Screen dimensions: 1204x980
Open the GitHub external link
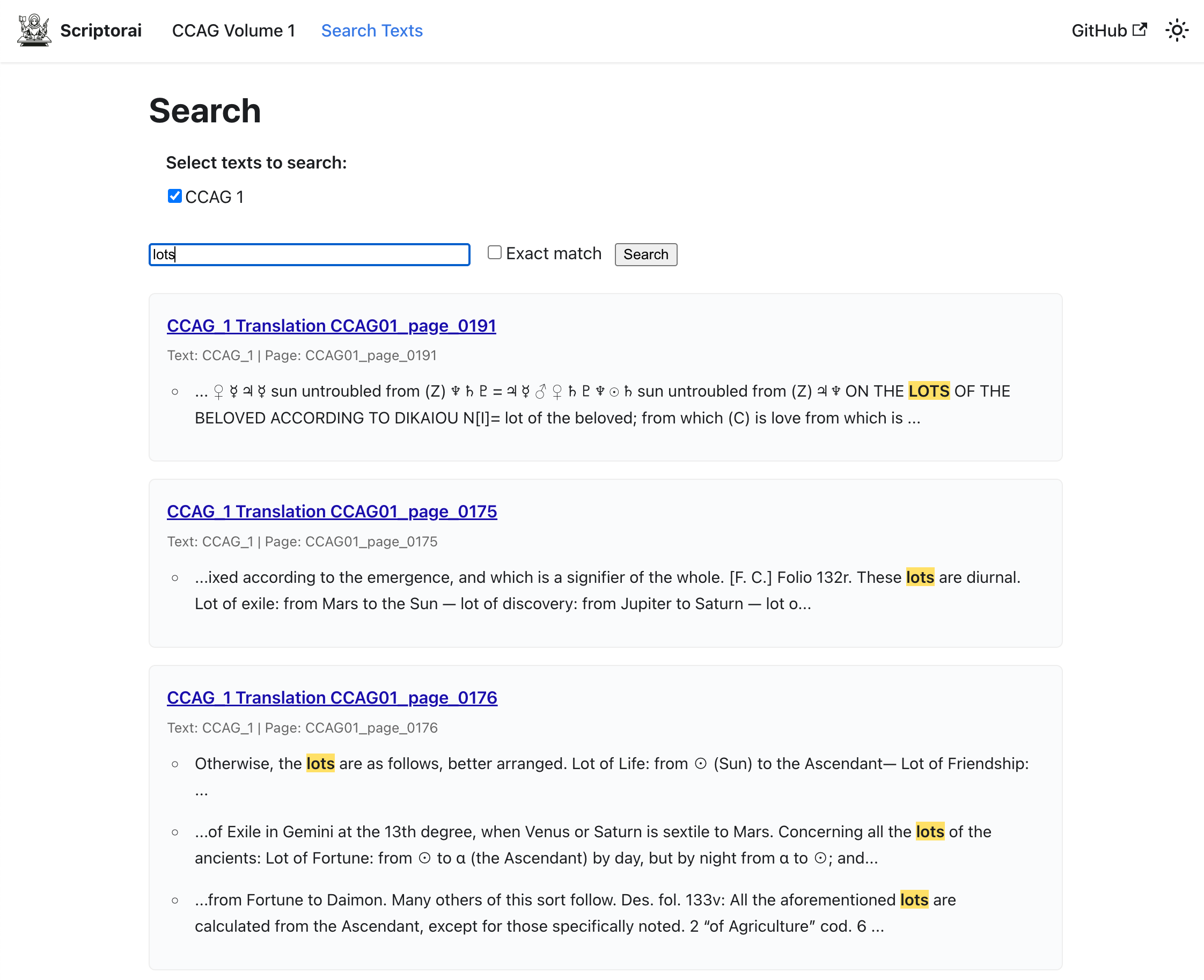(x=1108, y=31)
